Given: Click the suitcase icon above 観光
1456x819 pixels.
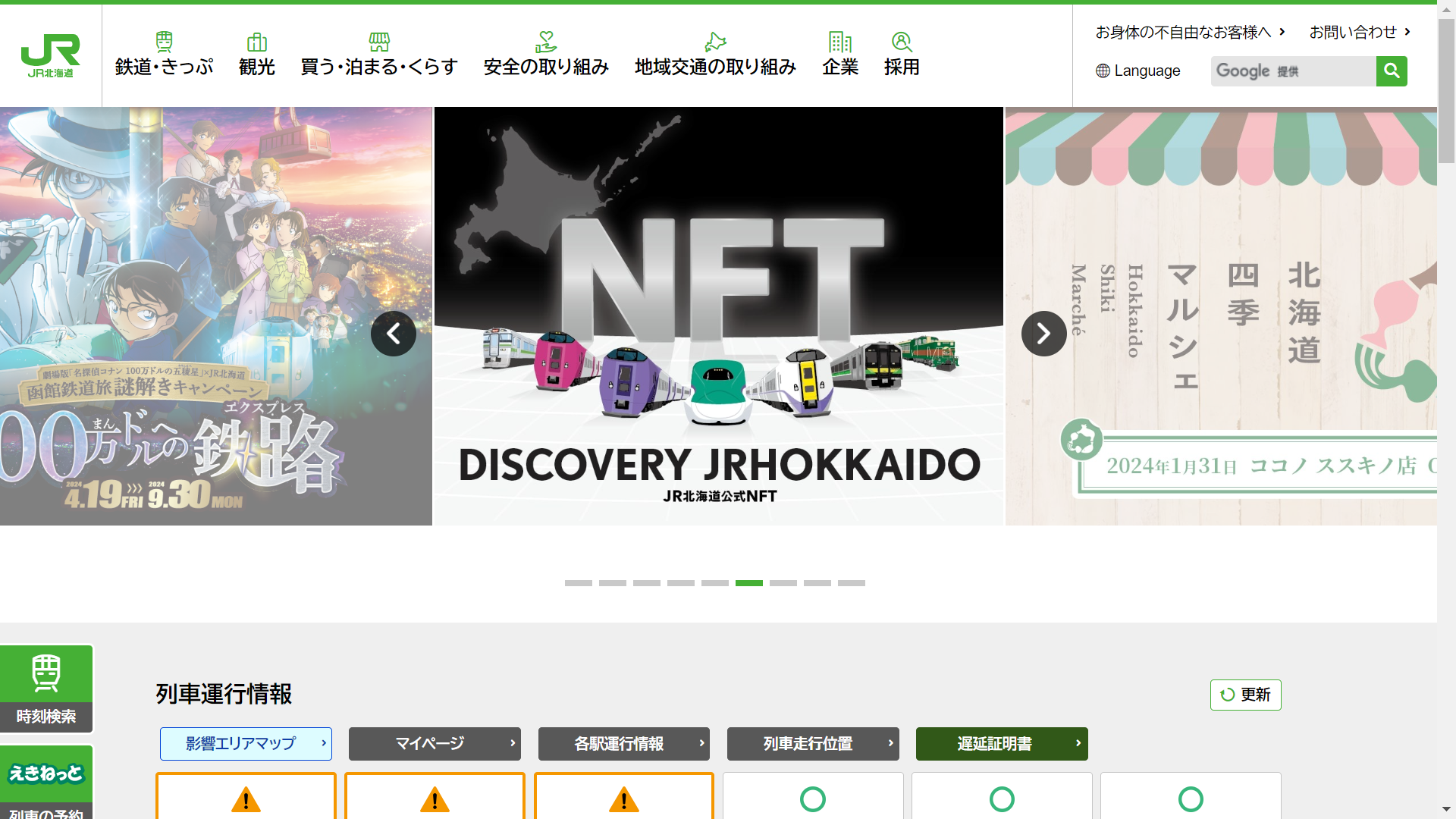Looking at the screenshot, I should tap(257, 42).
